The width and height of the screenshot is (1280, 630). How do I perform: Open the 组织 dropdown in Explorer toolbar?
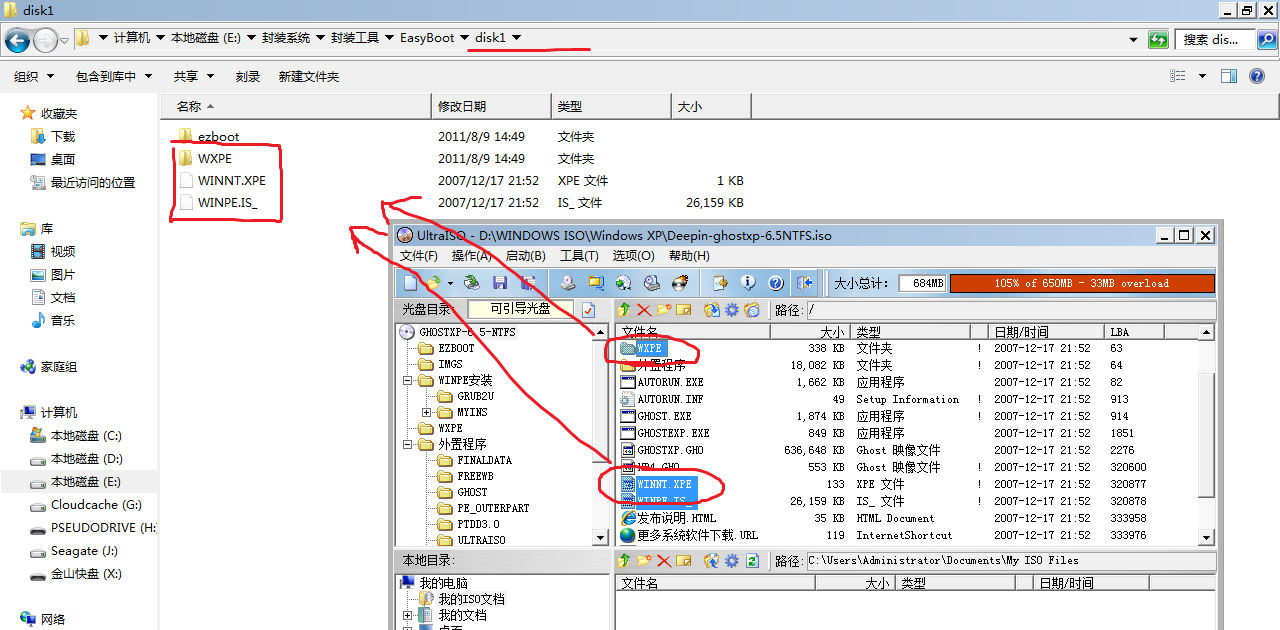point(32,76)
